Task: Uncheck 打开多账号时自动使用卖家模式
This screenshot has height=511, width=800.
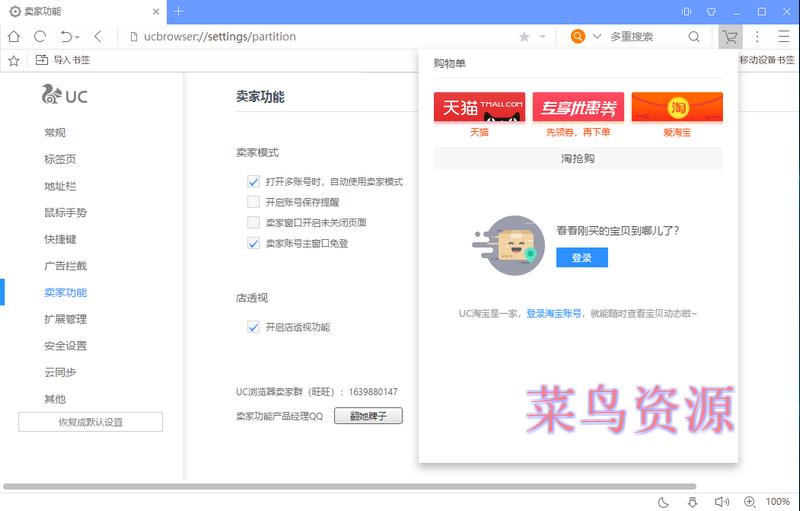Action: 253,182
